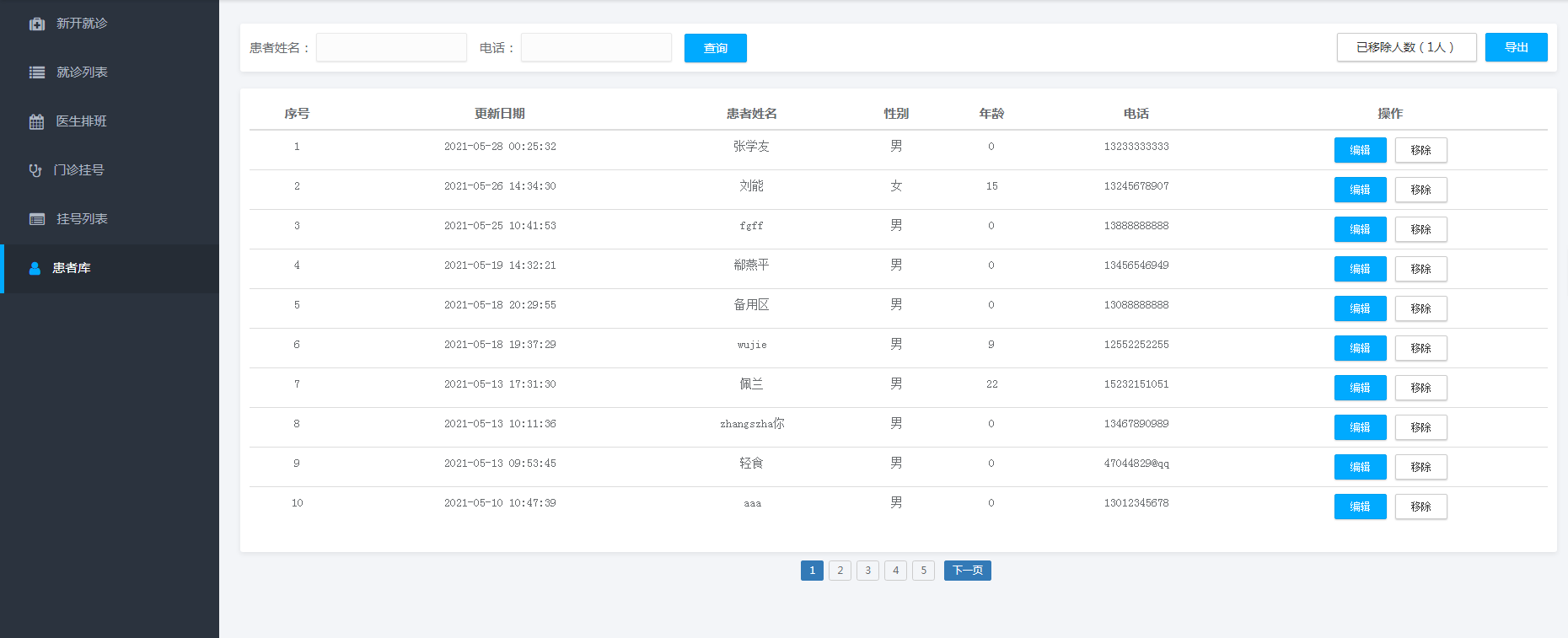Open the 医生排班 menu item
Viewport: 1568px width, 638px height.
pyautogui.click(x=82, y=121)
